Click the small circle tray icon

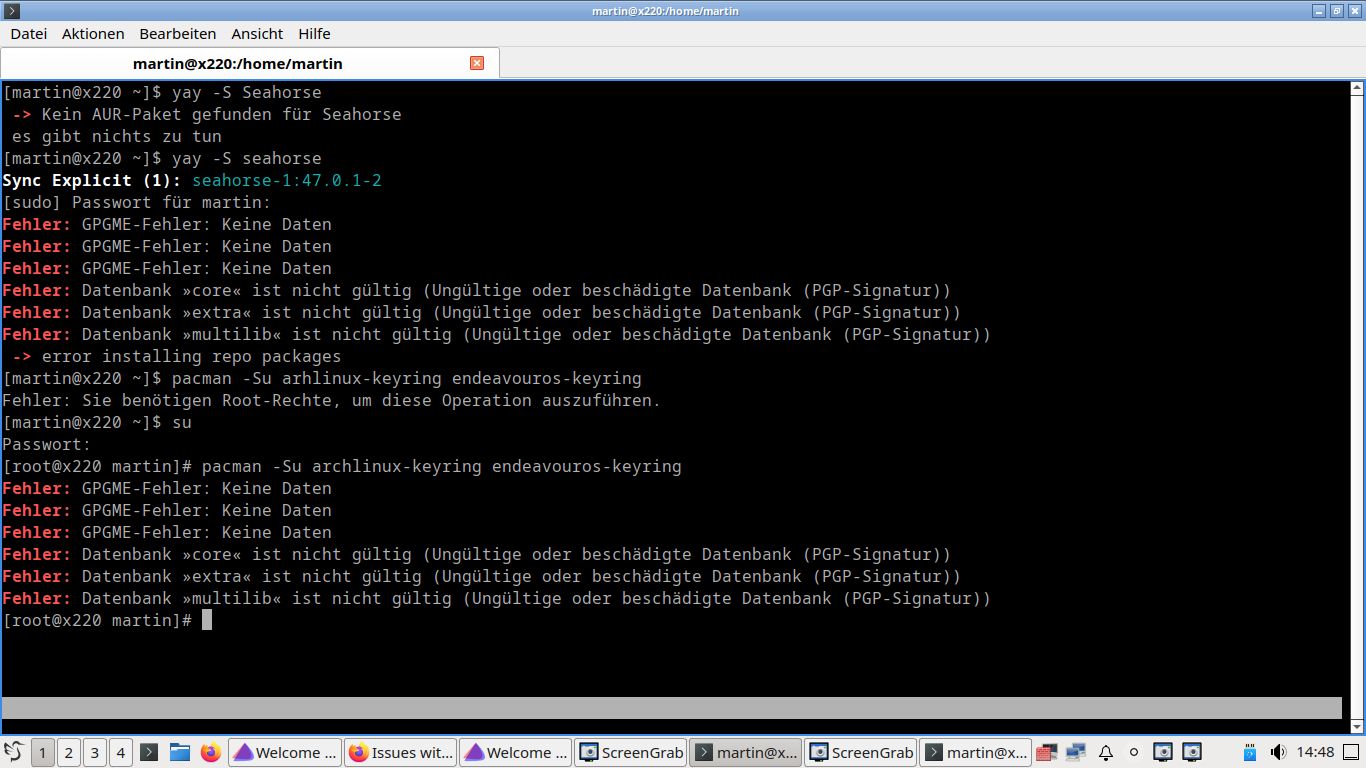pos(1134,752)
